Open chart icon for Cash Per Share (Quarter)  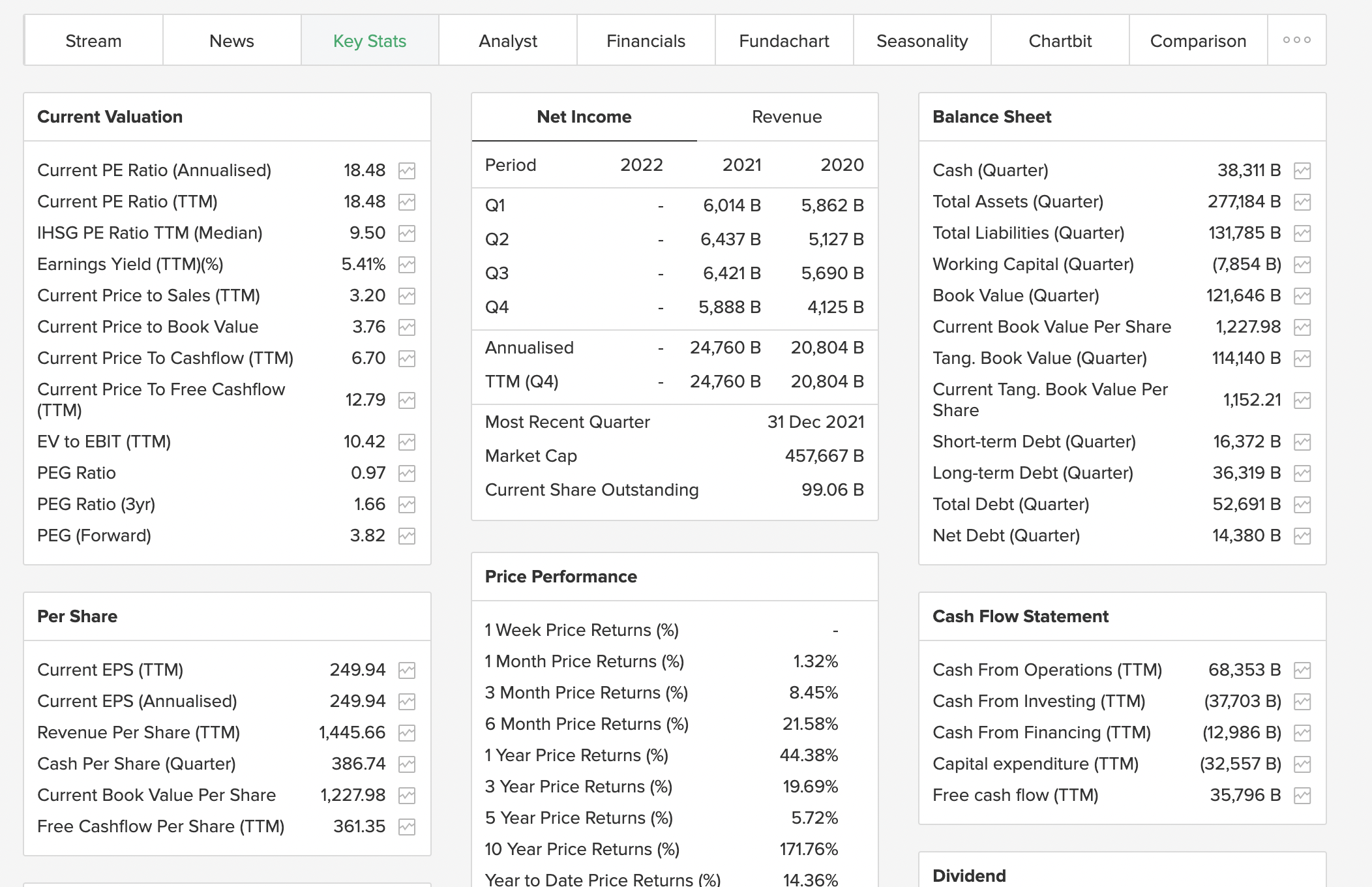tap(407, 764)
